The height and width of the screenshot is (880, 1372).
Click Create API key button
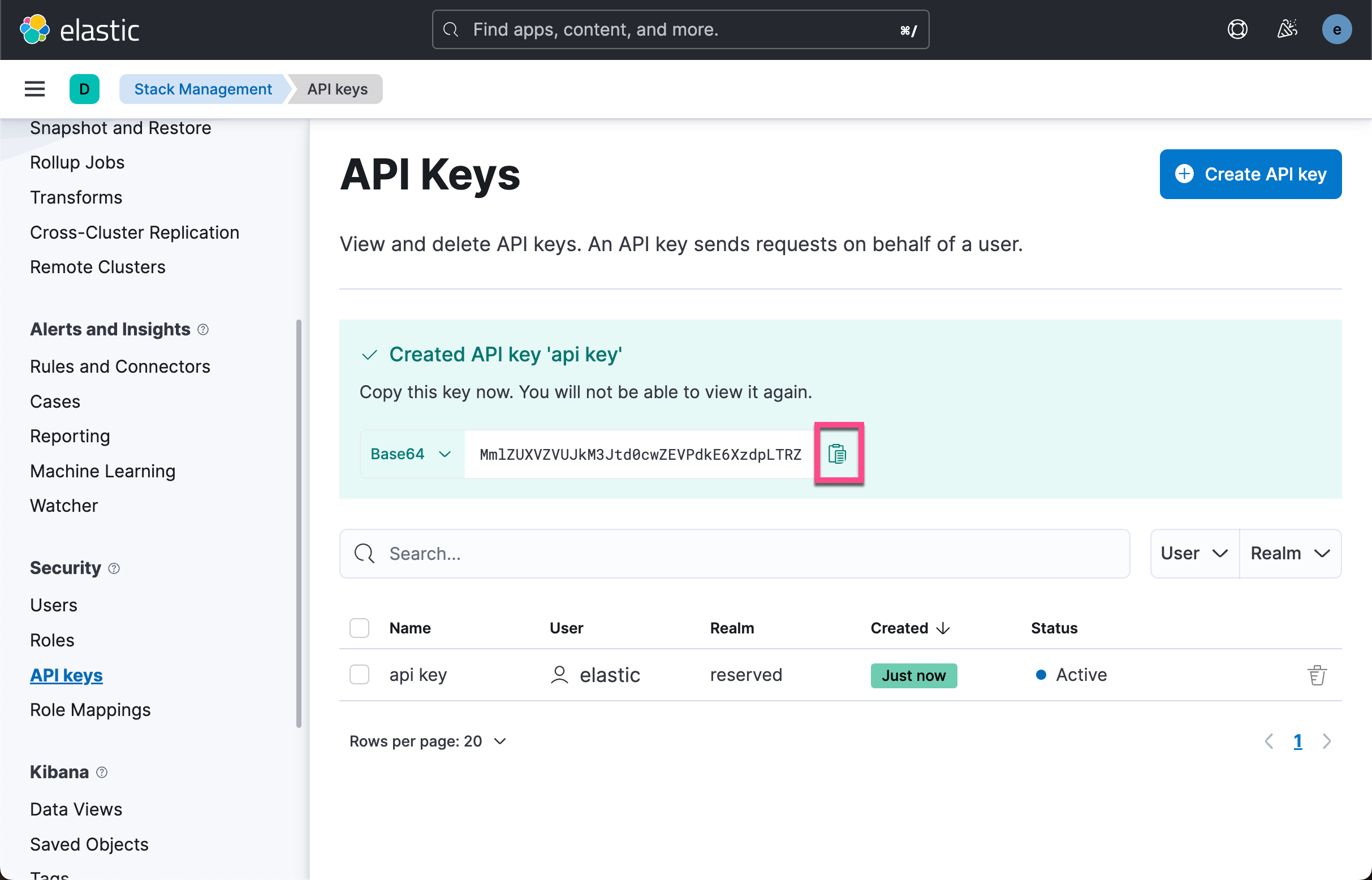tap(1250, 174)
